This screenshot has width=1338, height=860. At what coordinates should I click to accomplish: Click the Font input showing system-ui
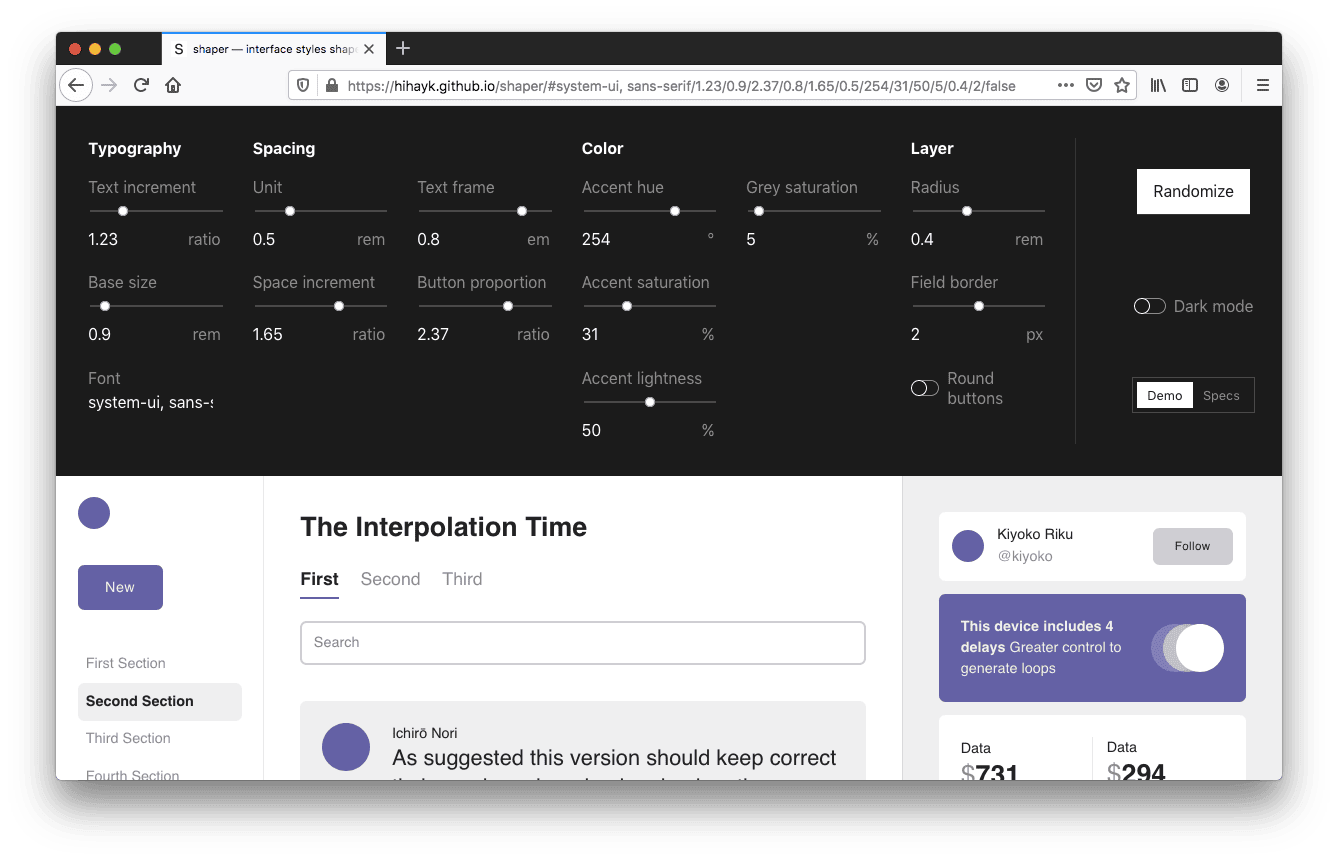(151, 402)
